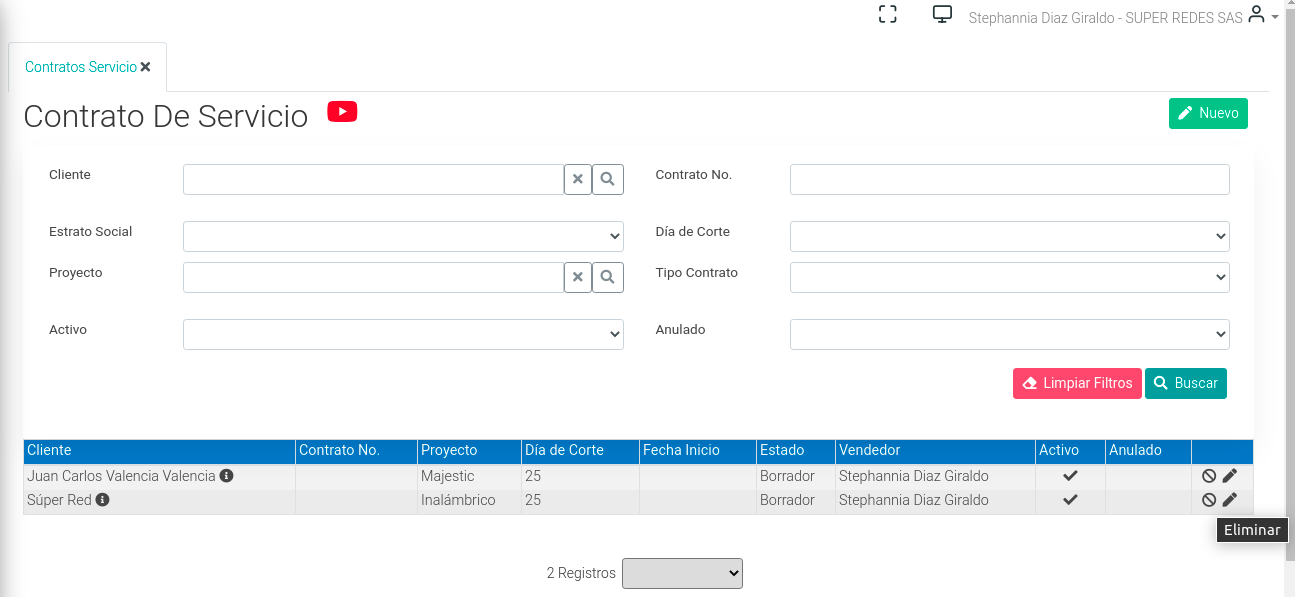Click Stephannia Diaz Giraldo in Majestic row
This screenshot has height=597, width=1295.
click(913, 476)
